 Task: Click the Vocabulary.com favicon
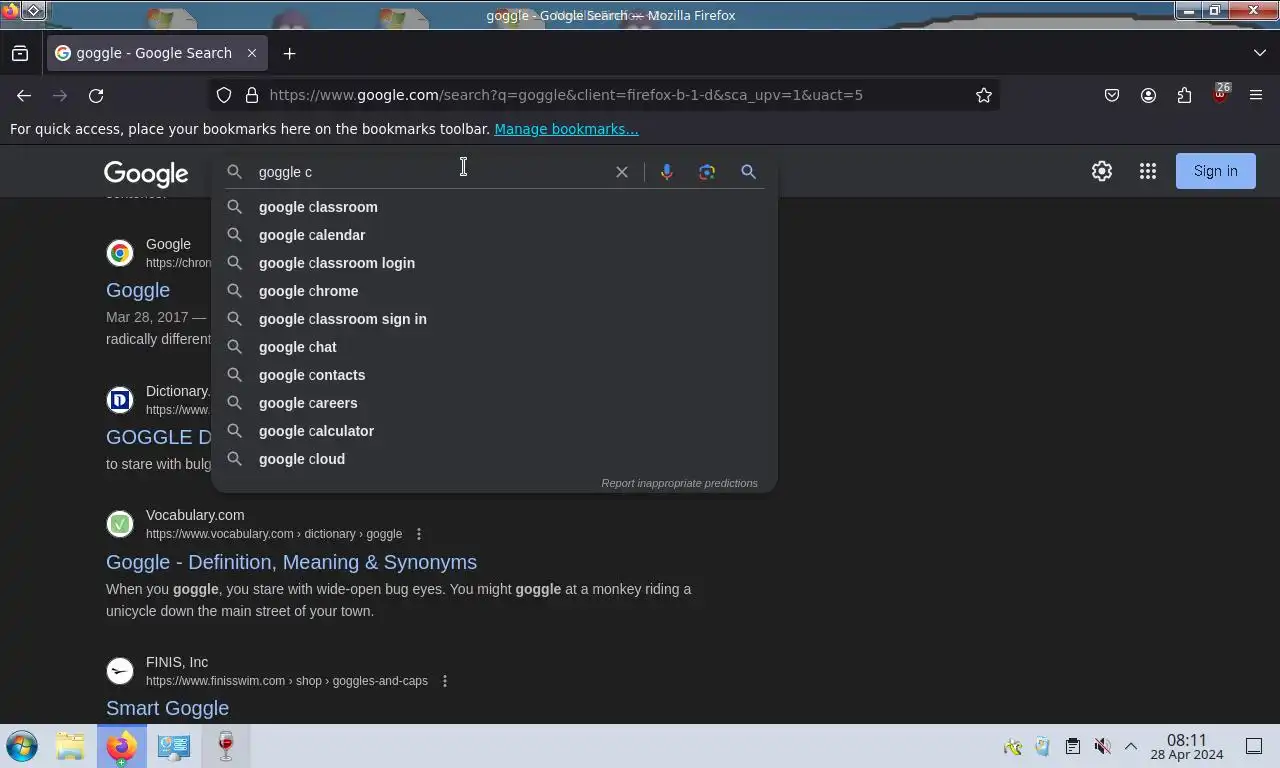tap(120, 524)
